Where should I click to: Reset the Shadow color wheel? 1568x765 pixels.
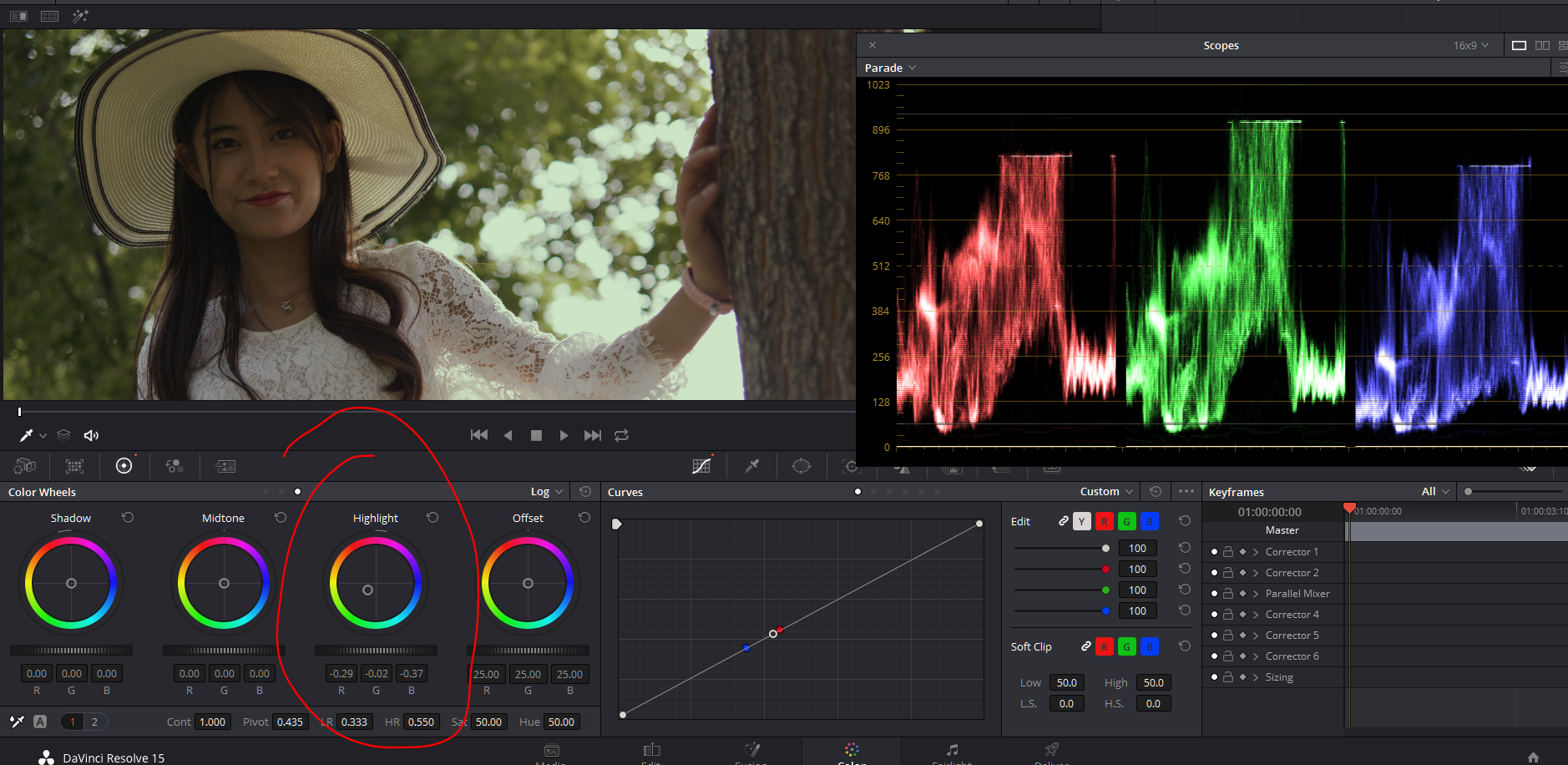[128, 518]
